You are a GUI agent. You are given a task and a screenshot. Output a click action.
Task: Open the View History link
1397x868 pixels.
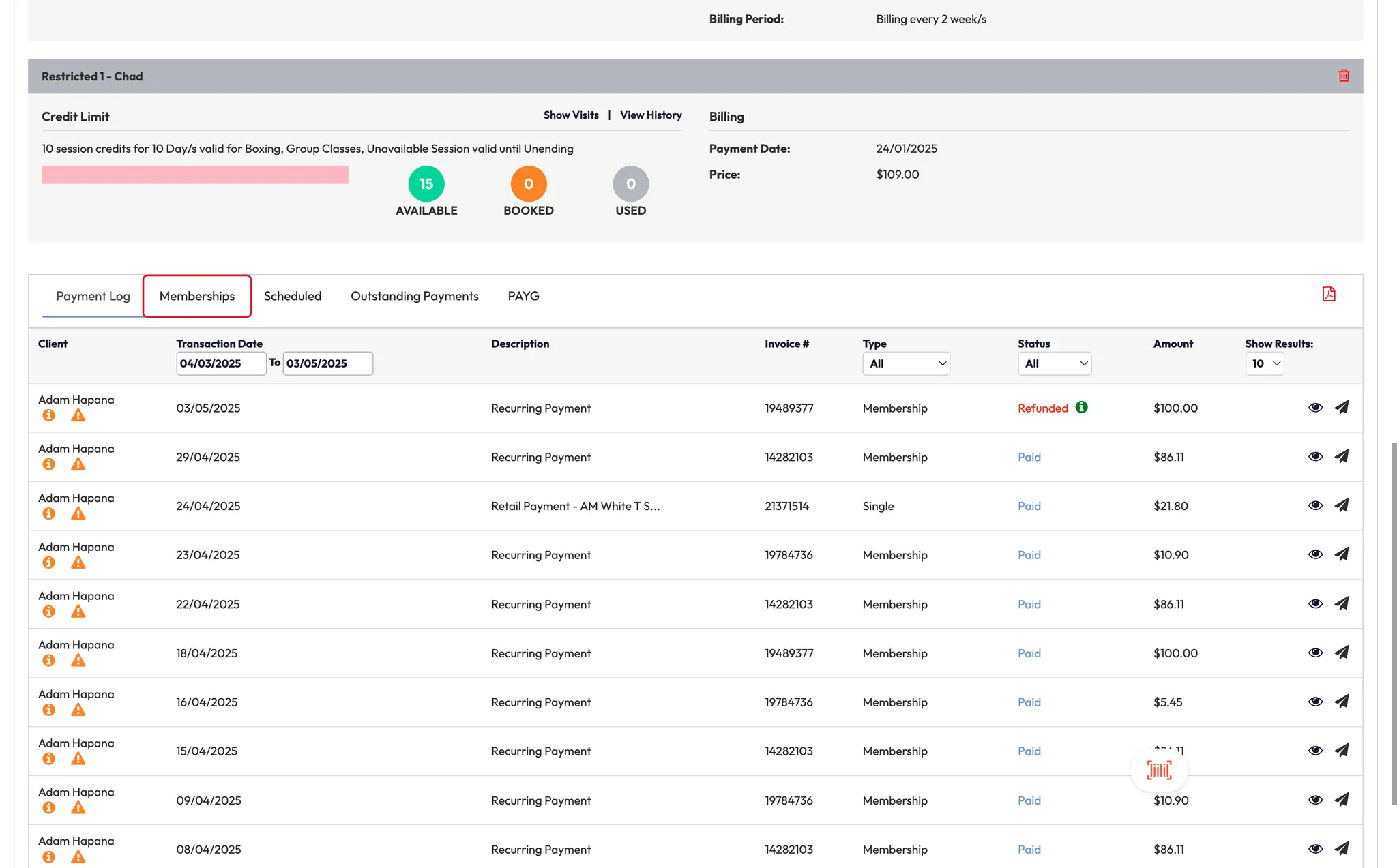click(651, 115)
